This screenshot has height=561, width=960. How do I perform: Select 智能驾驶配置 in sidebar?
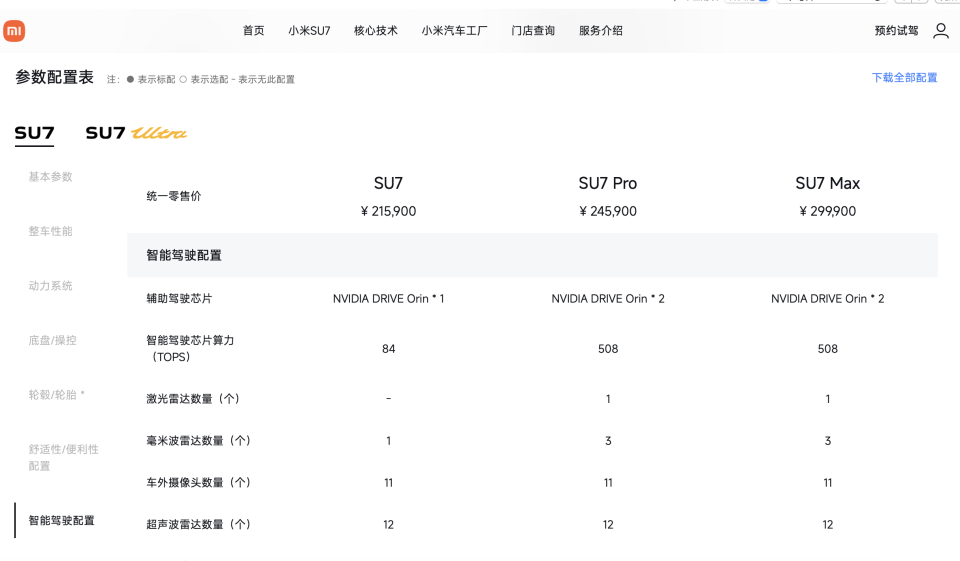(x=61, y=520)
